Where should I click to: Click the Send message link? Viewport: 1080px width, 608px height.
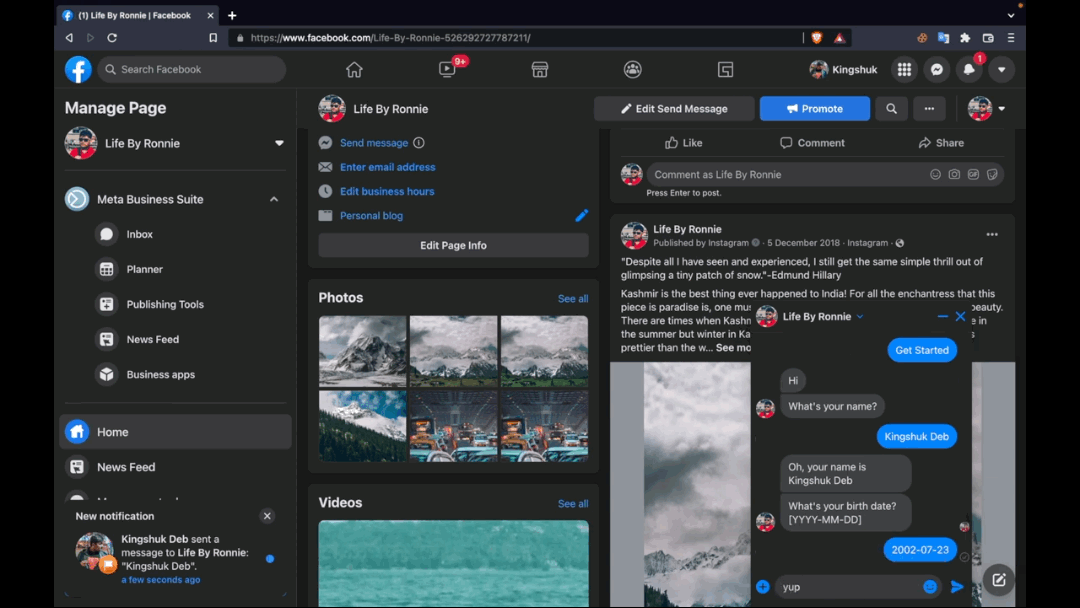tap(374, 143)
